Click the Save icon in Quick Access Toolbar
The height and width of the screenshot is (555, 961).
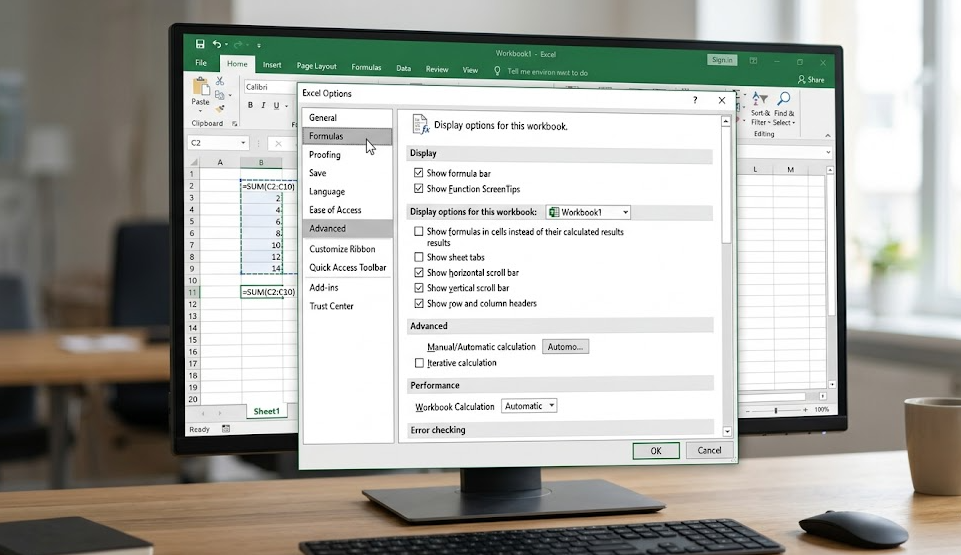tap(200, 43)
